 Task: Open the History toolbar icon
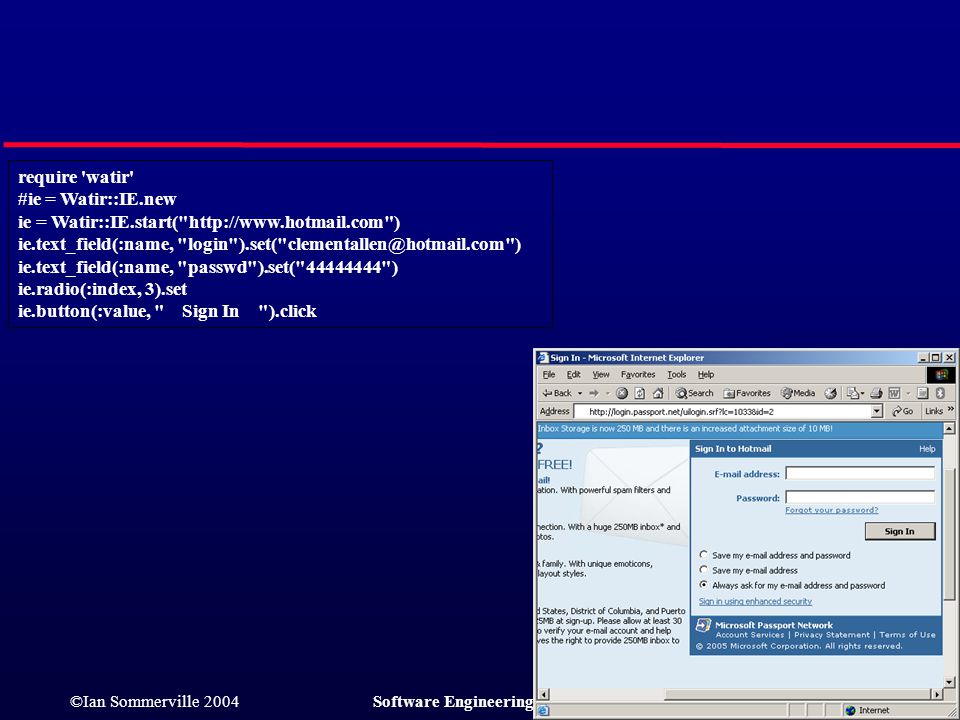[830, 393]
